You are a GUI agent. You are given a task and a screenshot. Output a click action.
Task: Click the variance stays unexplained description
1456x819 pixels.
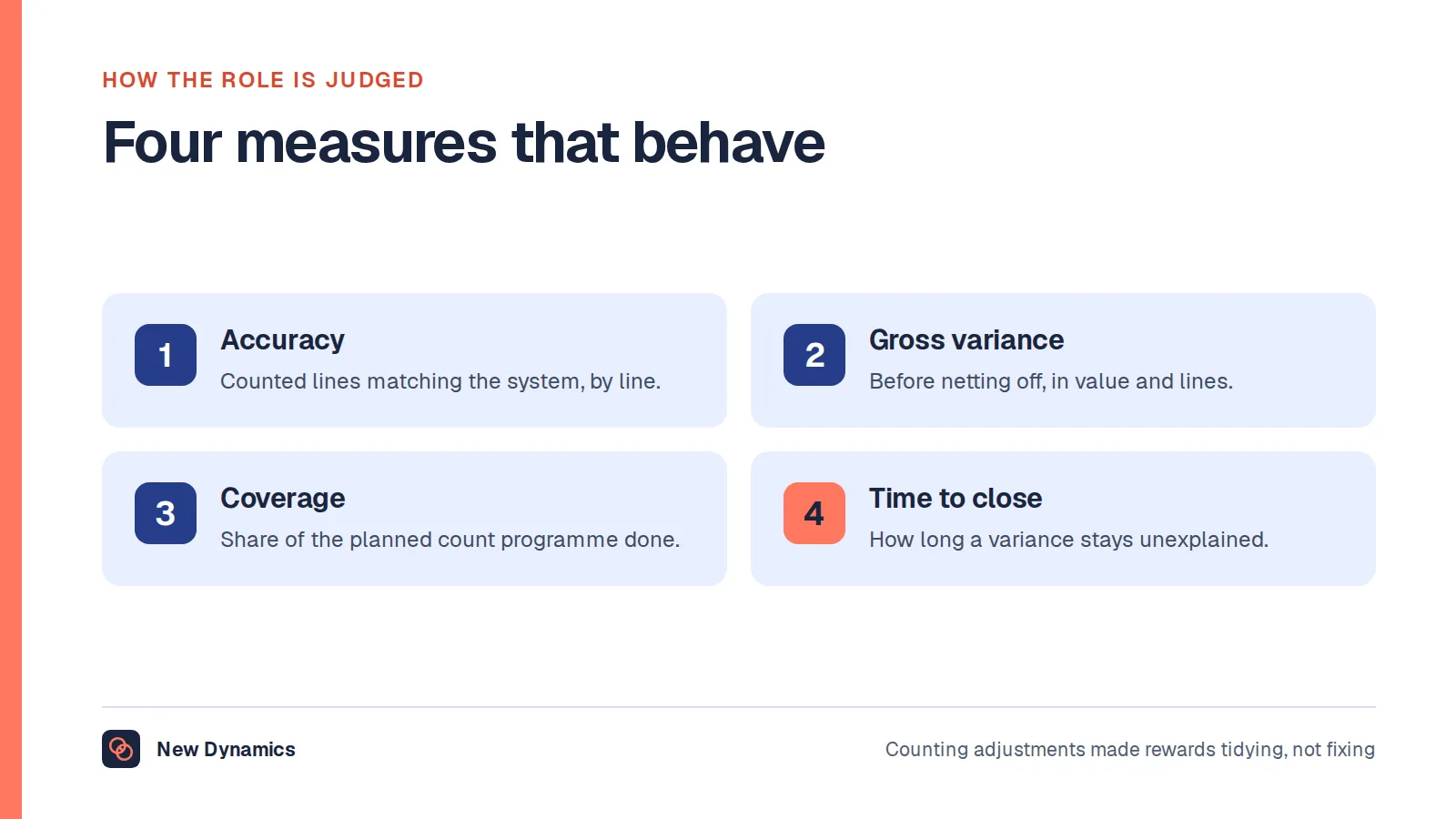click(1068, 540)
